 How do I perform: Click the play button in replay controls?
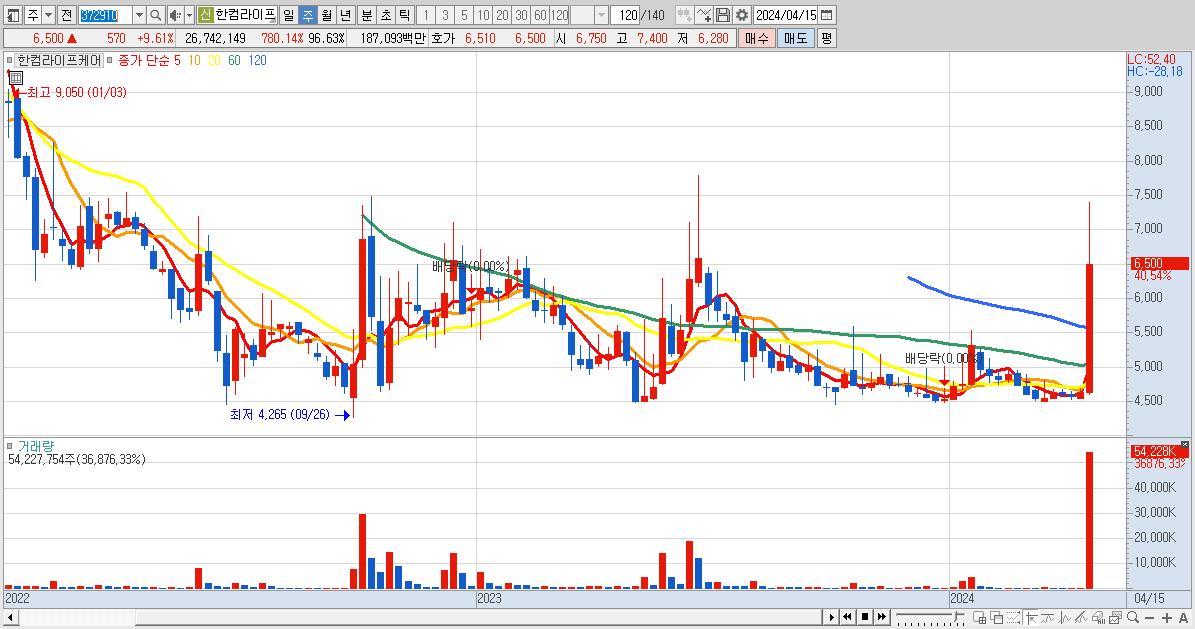[x=831, y=617]
